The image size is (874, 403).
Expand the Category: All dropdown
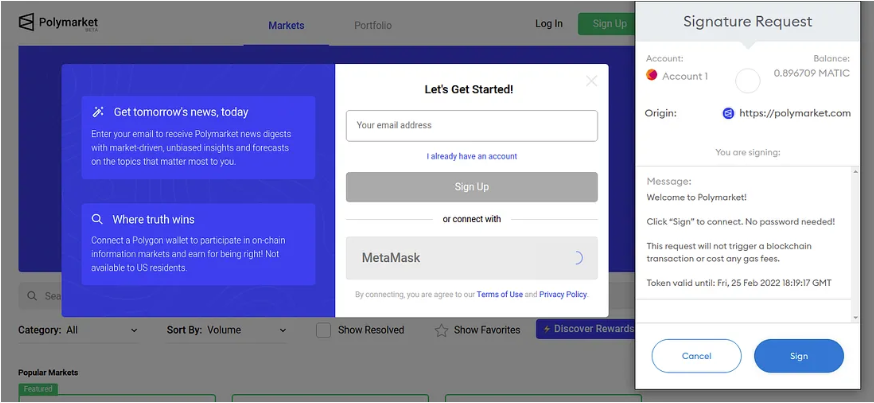(x=78, y=330)
